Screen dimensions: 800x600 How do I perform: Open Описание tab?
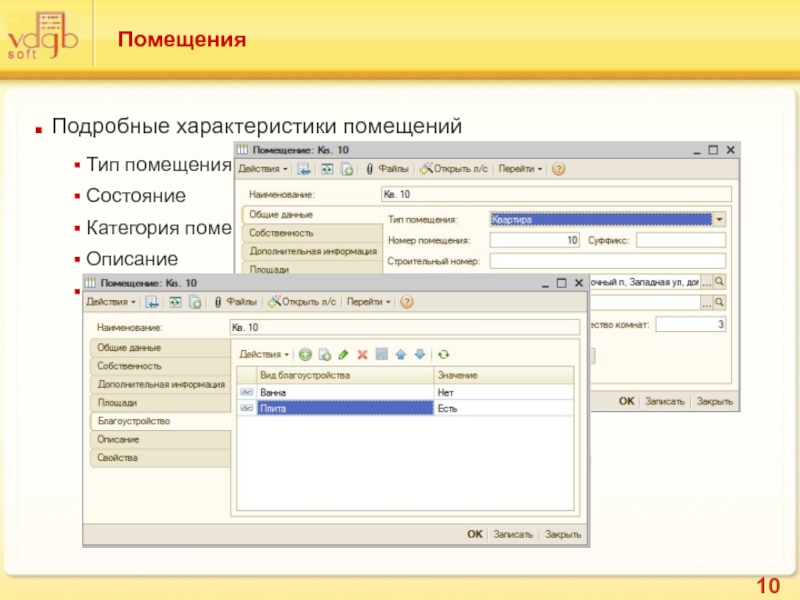click(x=160, y=439)
